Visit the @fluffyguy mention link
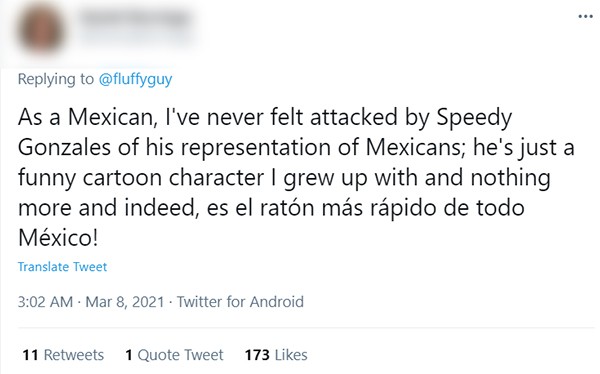The height and width of the screenshot is (374, 600). pyautogui.click(x=135, y=79)
